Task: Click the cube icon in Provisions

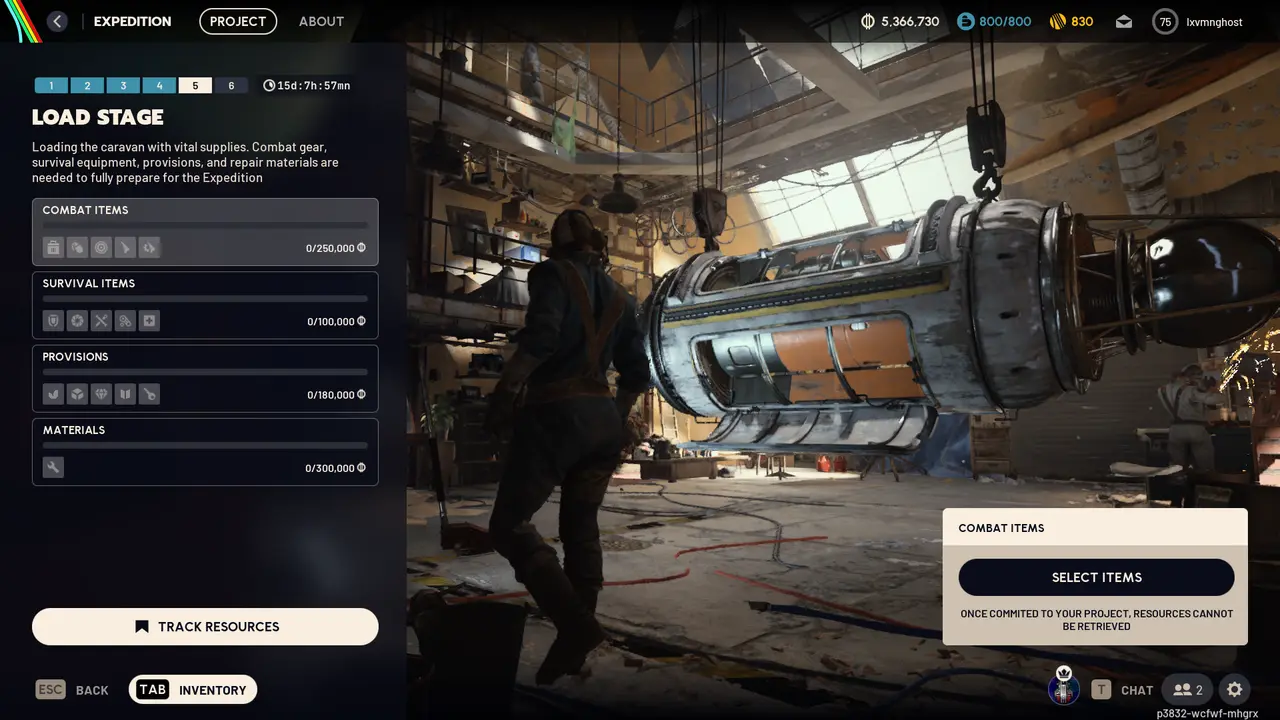Action: tap(77, 394)
